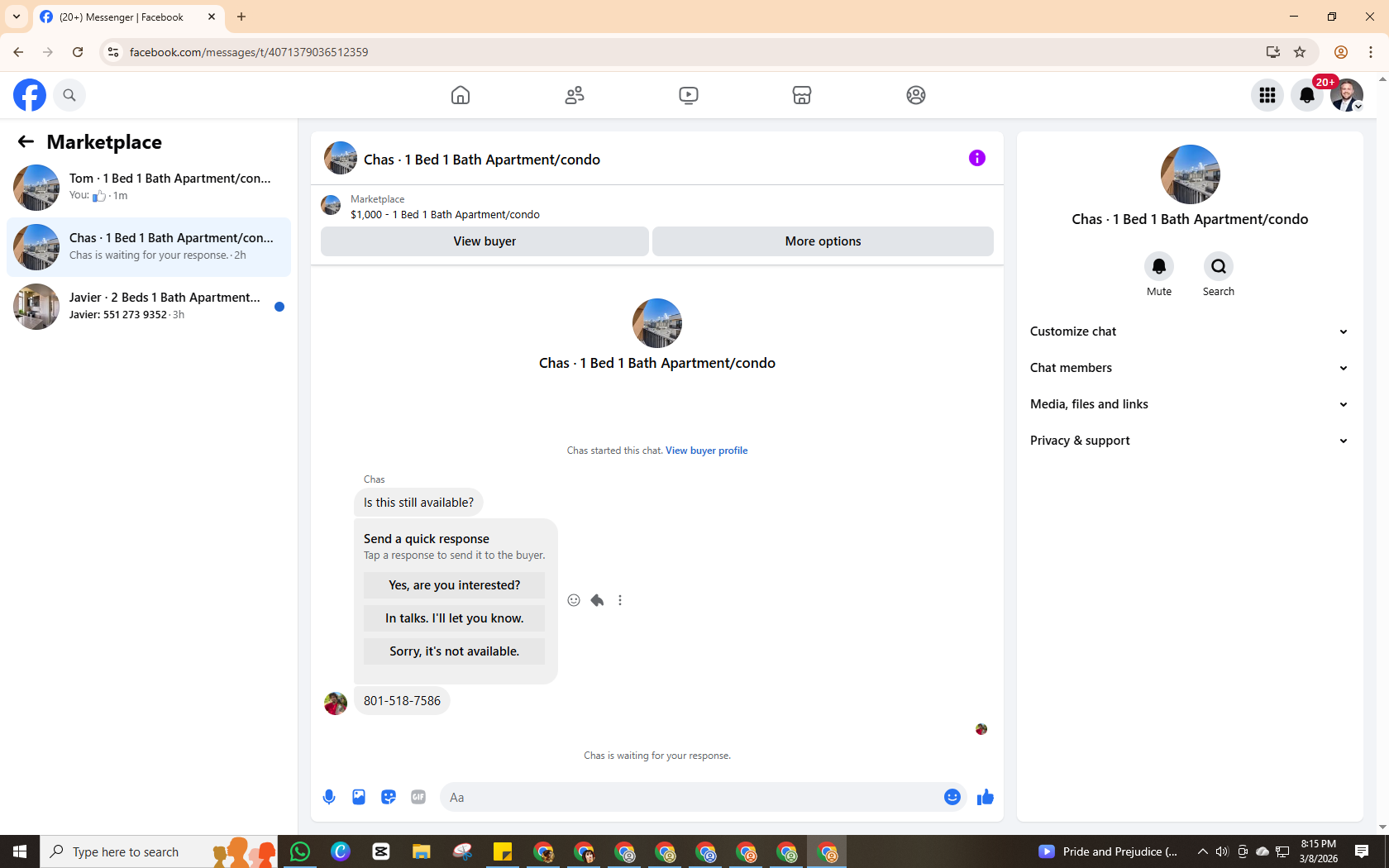
Task: Click the More options button
Action: [x=823, y=241]
